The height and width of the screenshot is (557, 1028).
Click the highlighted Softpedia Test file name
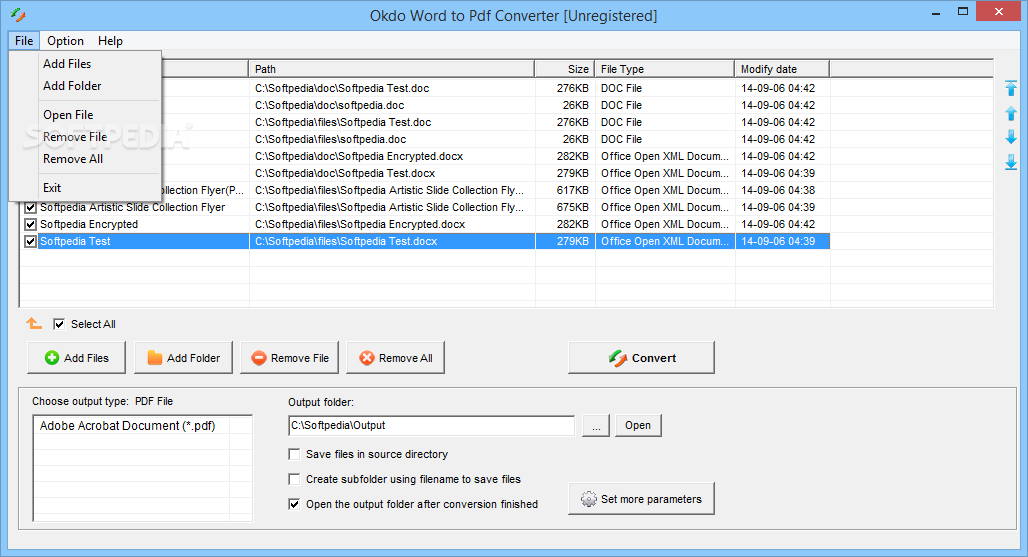[75, 241]
